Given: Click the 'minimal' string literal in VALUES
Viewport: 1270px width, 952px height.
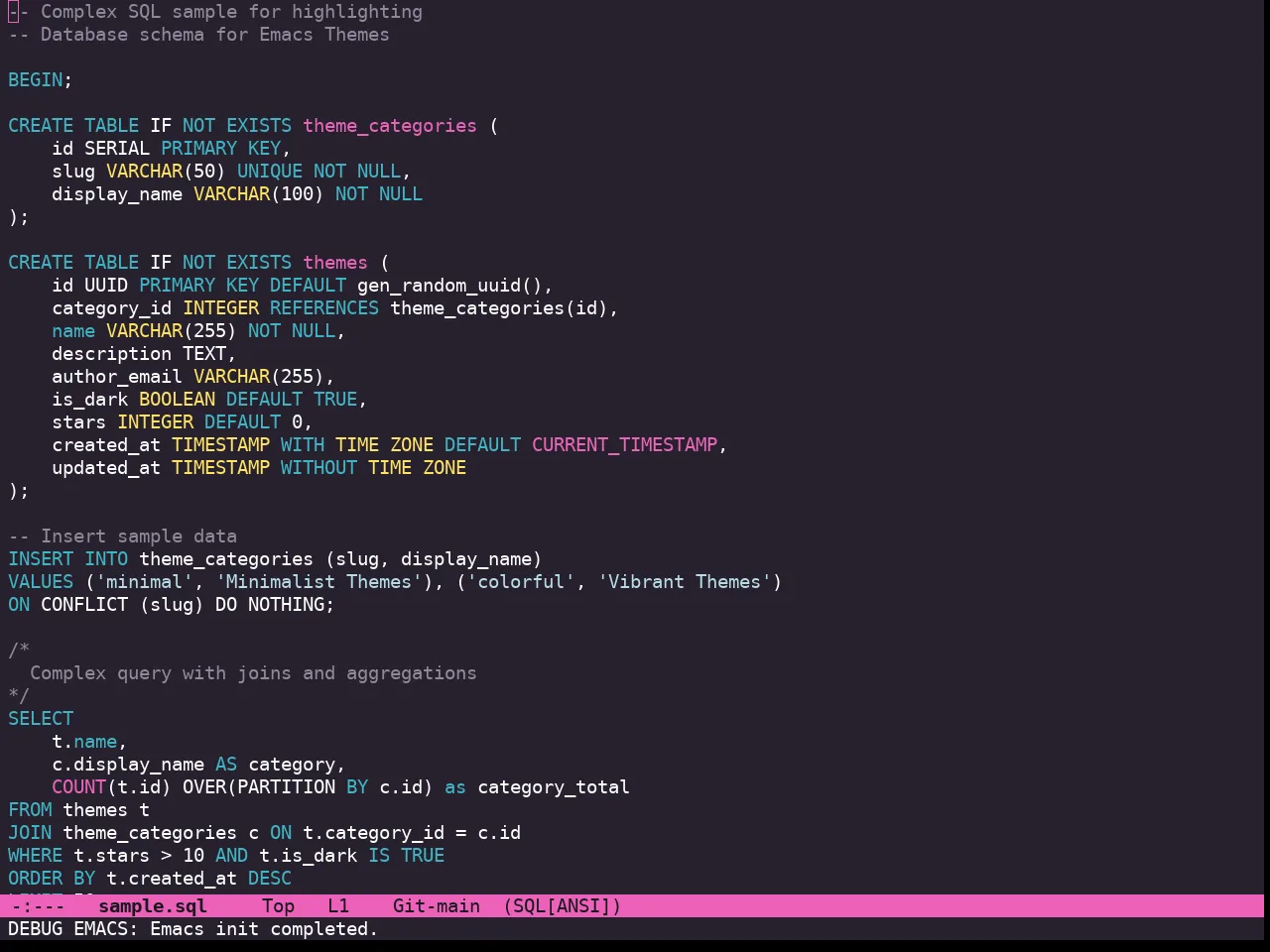Looking at the screenshot, I should [144, 582].
